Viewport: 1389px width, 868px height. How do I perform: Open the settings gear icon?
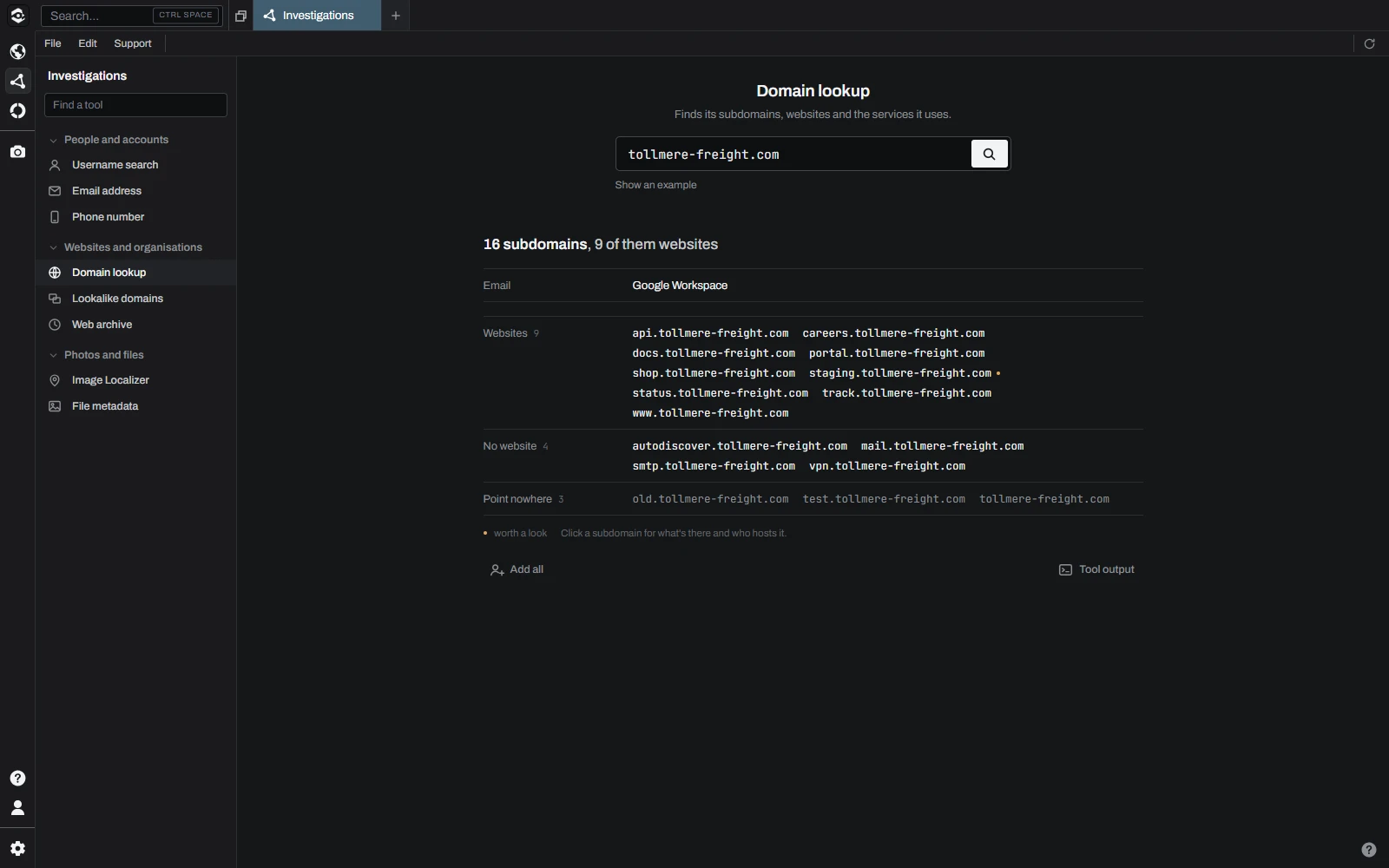17,849
